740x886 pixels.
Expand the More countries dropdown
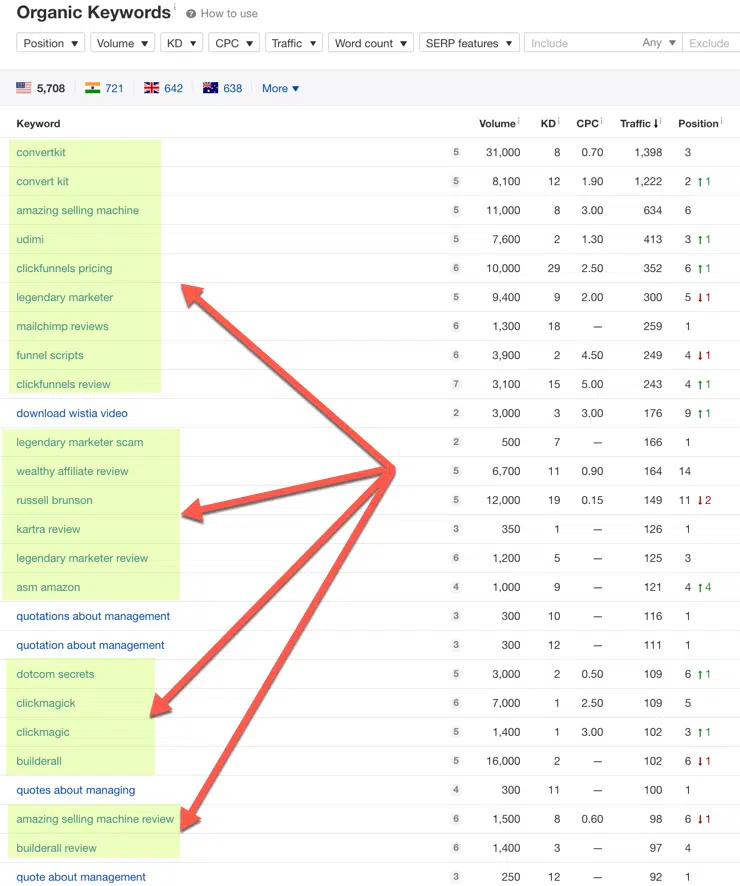click(x=280, y=88)
